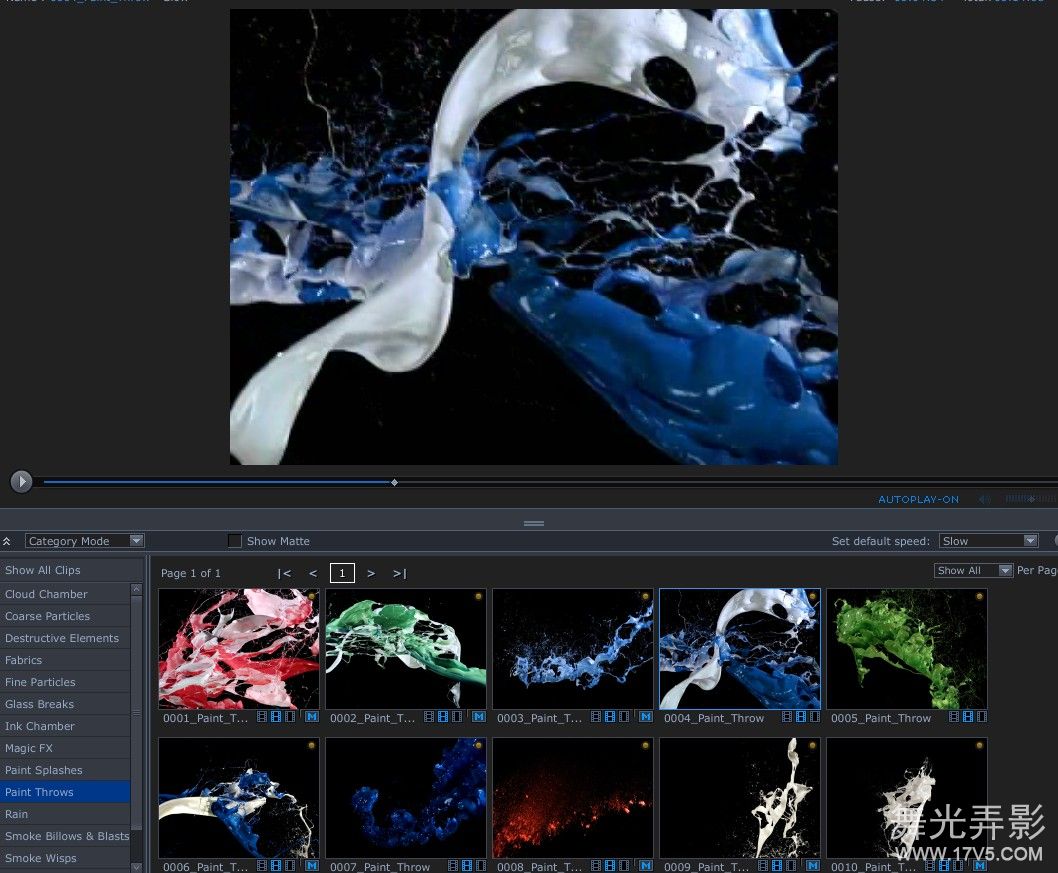Click the page number input field
Viewport: 1058px width, 873px height.
pos(342,573)
